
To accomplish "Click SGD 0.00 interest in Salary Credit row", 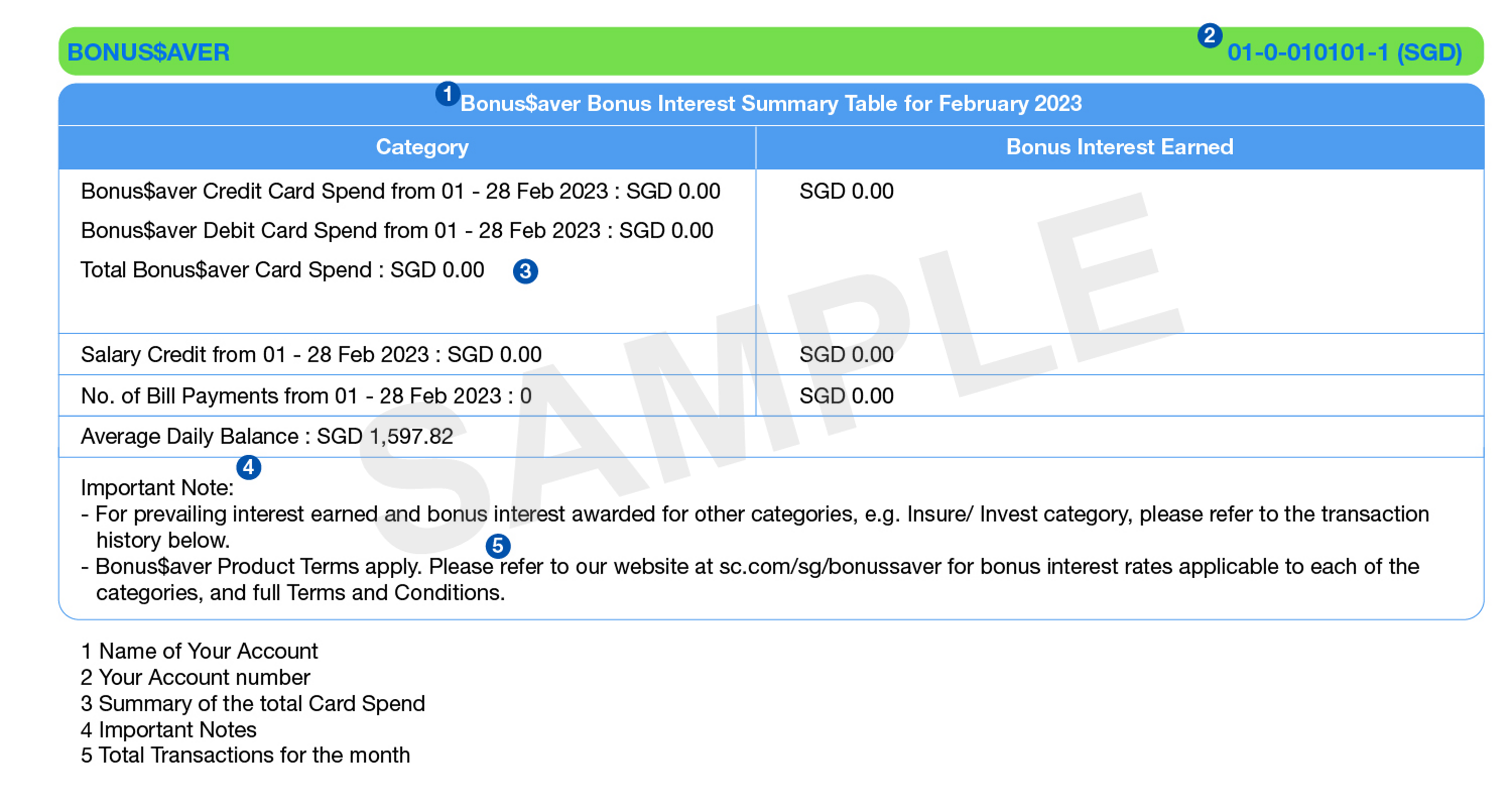I will coord(846,354).
